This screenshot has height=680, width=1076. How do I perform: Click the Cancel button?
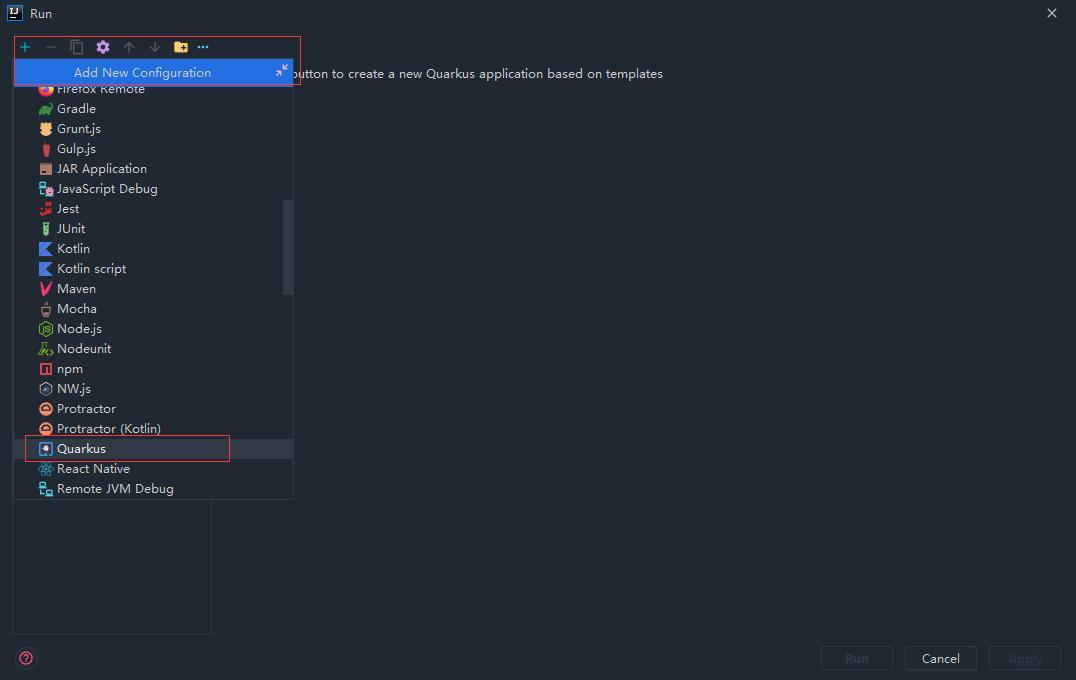940,659
